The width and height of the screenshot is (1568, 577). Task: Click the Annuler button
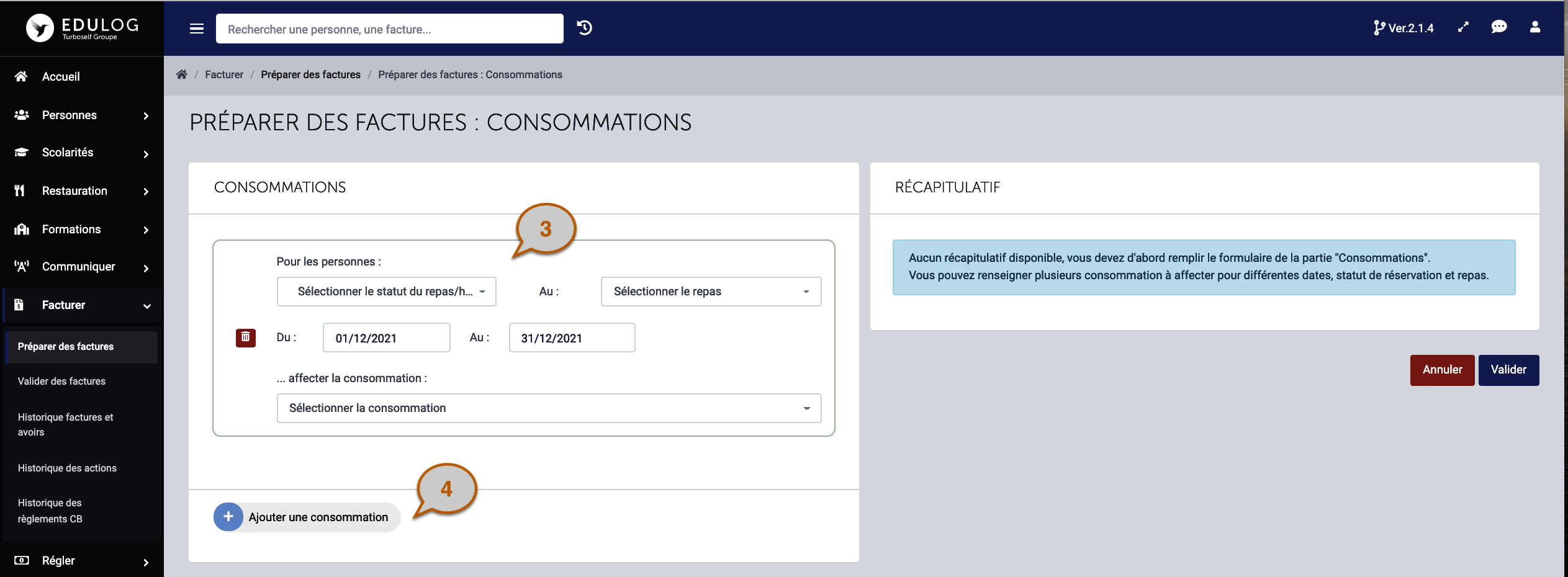coord(1442,370)
